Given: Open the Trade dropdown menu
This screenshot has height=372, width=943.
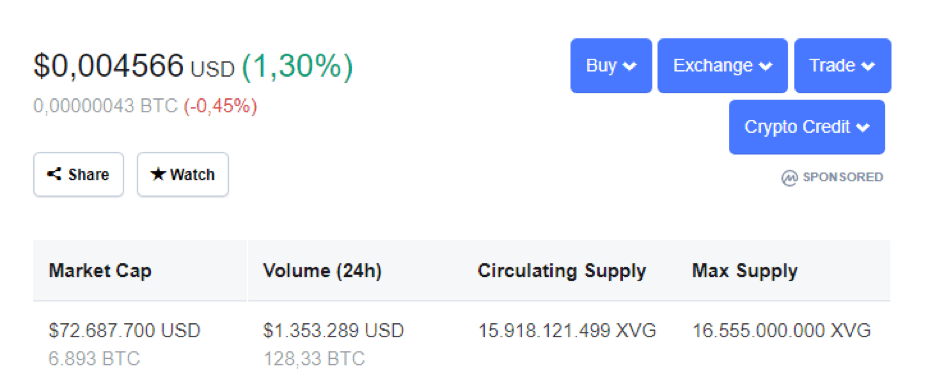Looking at the screenshot, I should (x=843, y=66).
